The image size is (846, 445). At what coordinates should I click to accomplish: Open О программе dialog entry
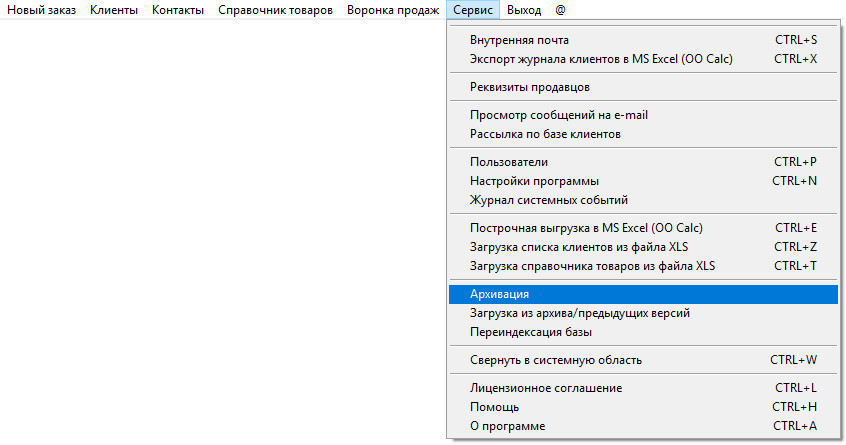click(x=507, y=426)
